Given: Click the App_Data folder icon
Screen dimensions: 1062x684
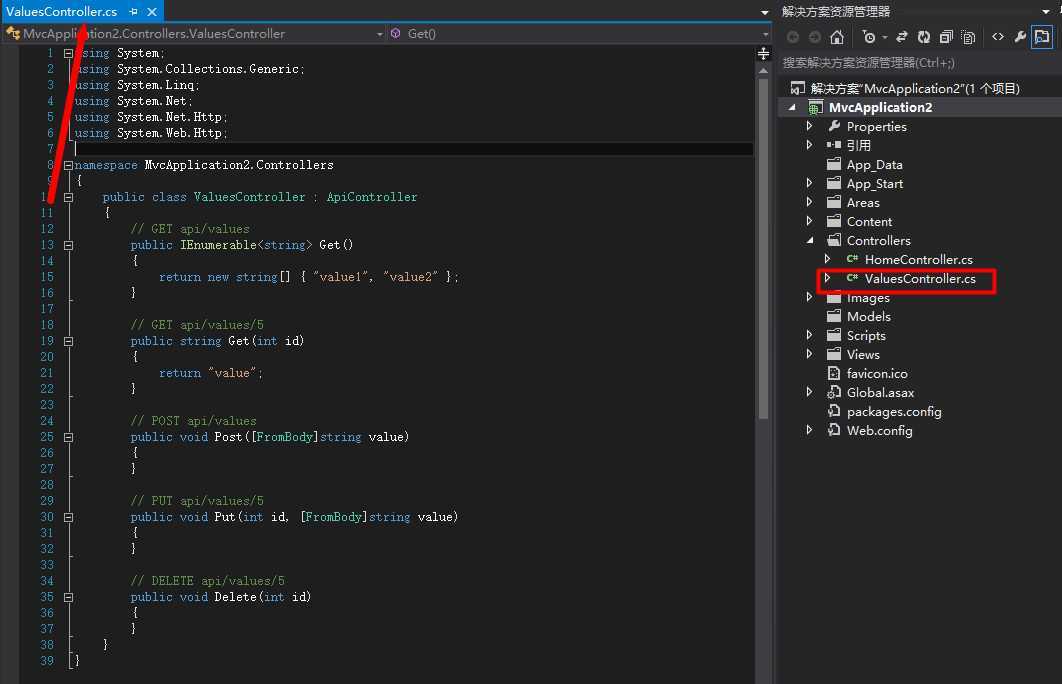Looking at the screenshot, I should tap(834, 164).
